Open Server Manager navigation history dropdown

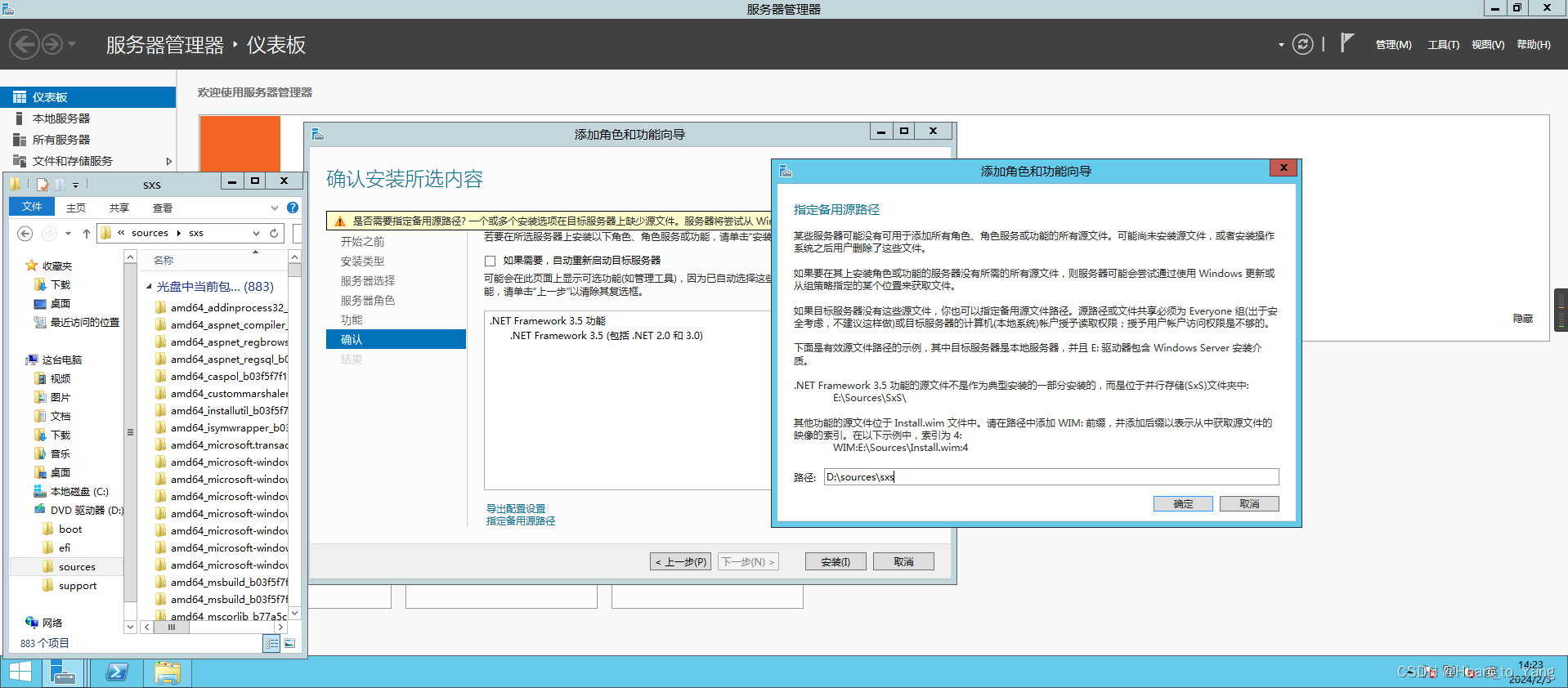click(72, 44)
